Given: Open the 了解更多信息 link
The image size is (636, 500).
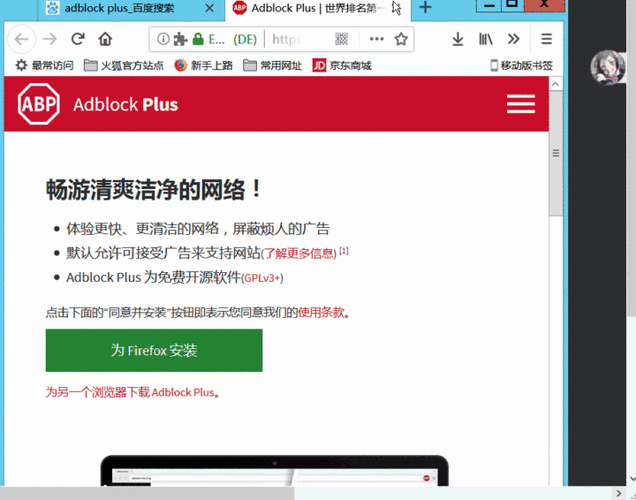Looking at the screenshot, I should click(299, 254).
